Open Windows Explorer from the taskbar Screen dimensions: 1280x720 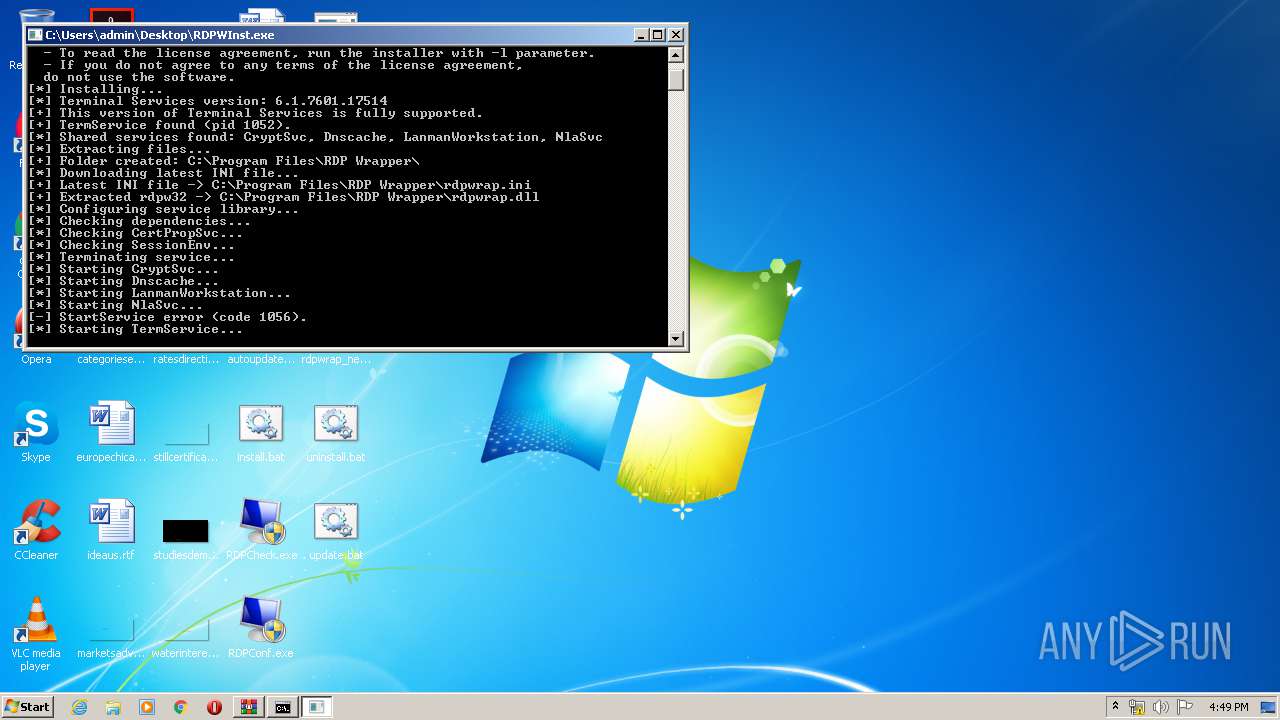pyautogui.click(x=113, y=707)
